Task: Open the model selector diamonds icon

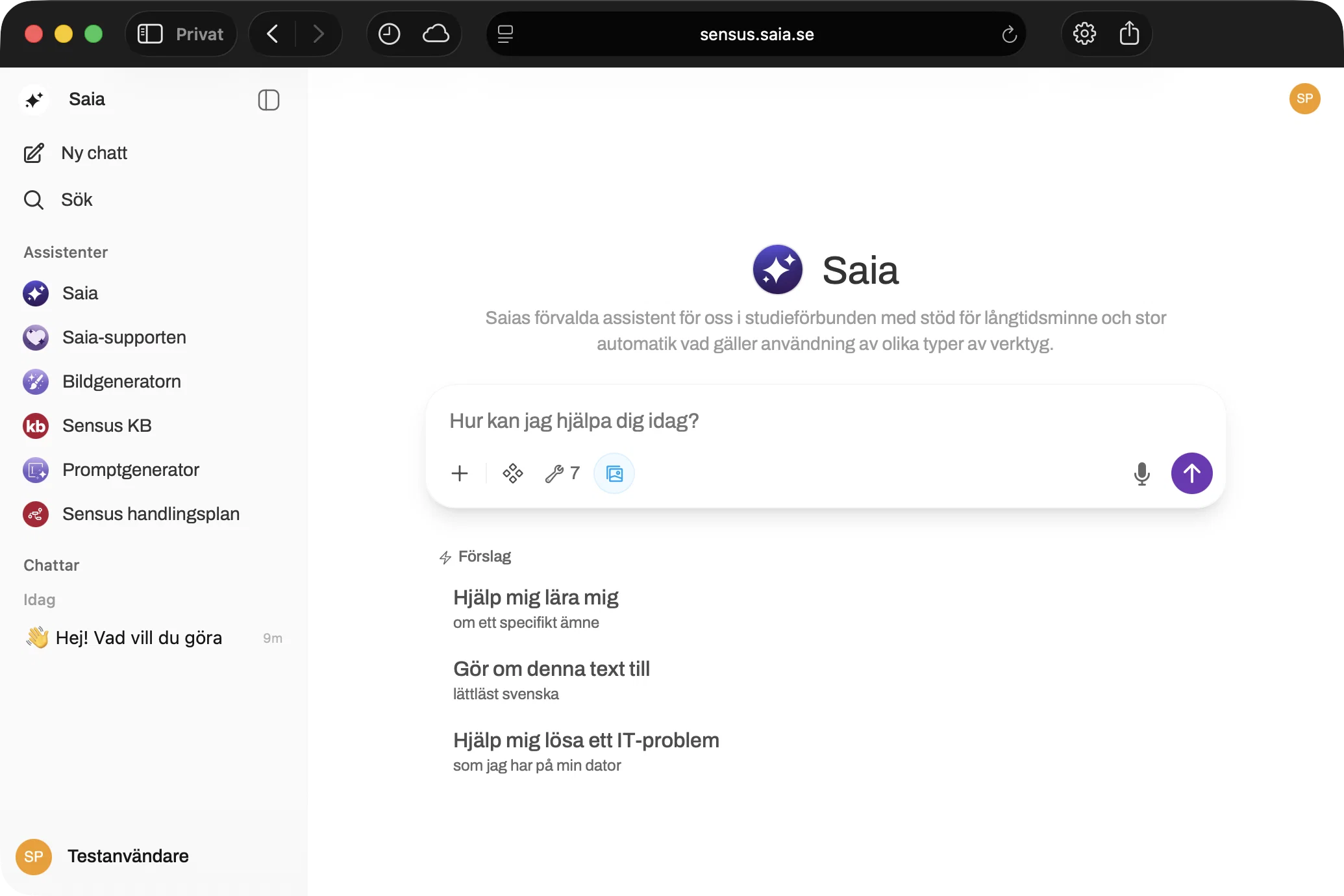Action: [x=513, y=473]
